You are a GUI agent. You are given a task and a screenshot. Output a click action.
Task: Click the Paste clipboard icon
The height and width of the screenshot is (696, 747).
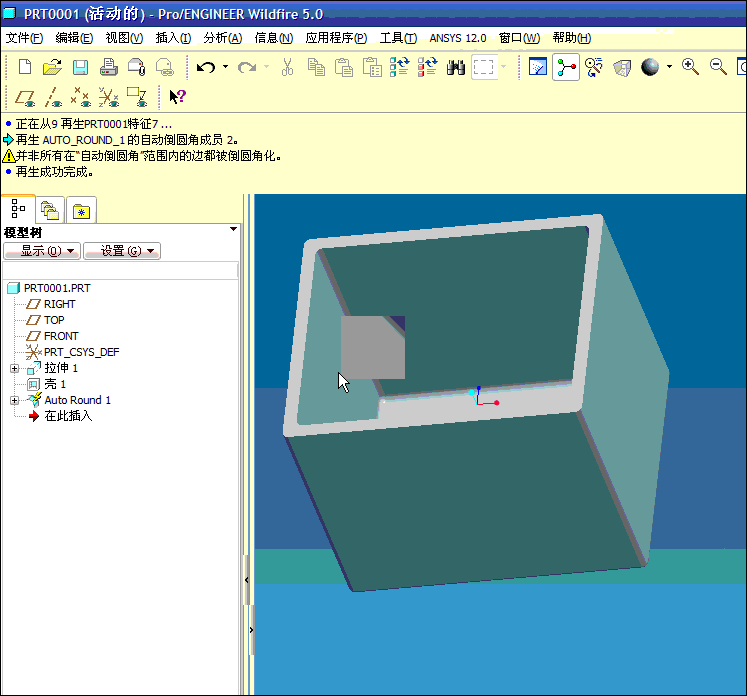pos(343,67)
